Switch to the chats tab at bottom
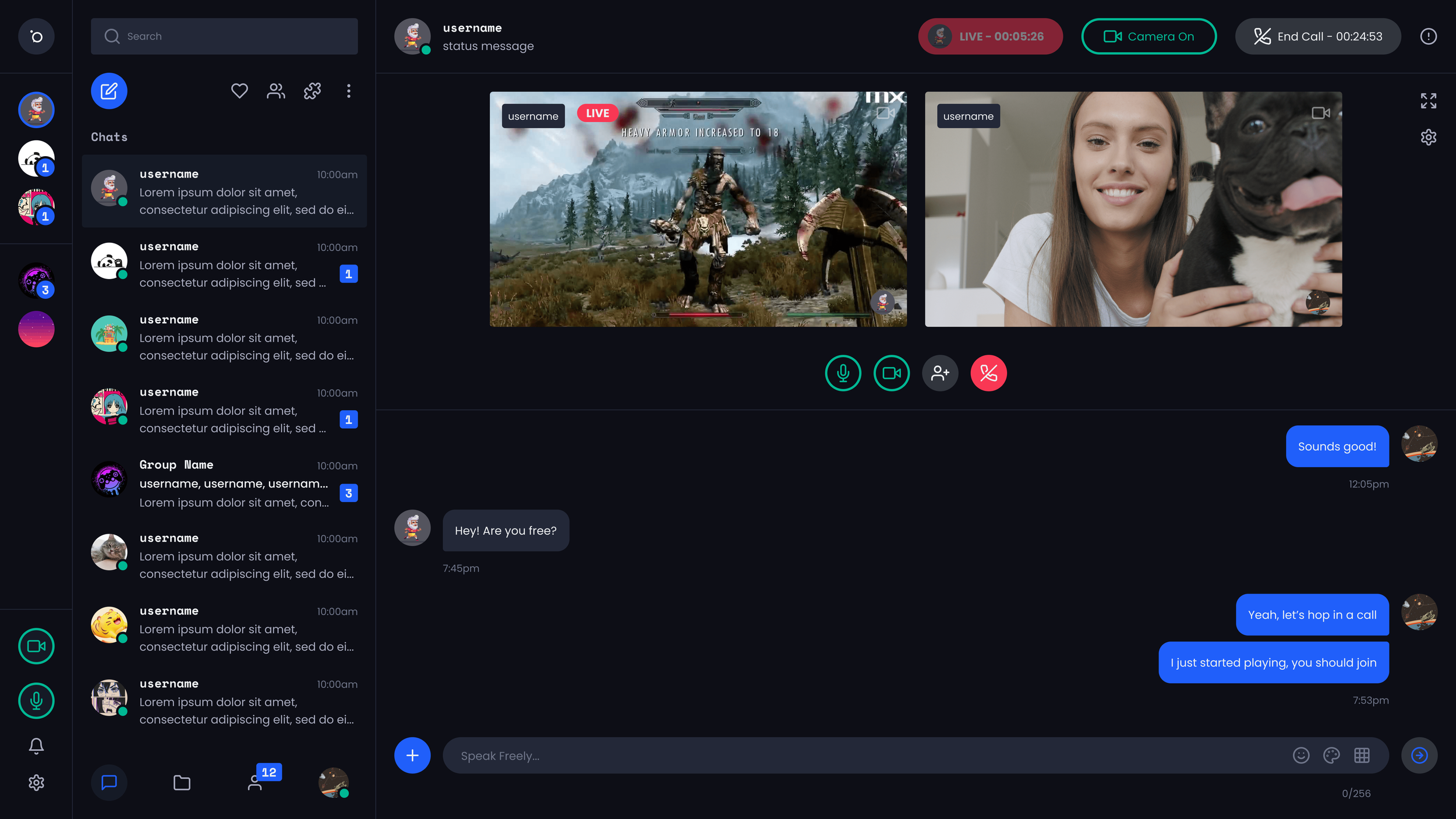The height and width of the screenshot is (819, 1456). coord(109,782)
